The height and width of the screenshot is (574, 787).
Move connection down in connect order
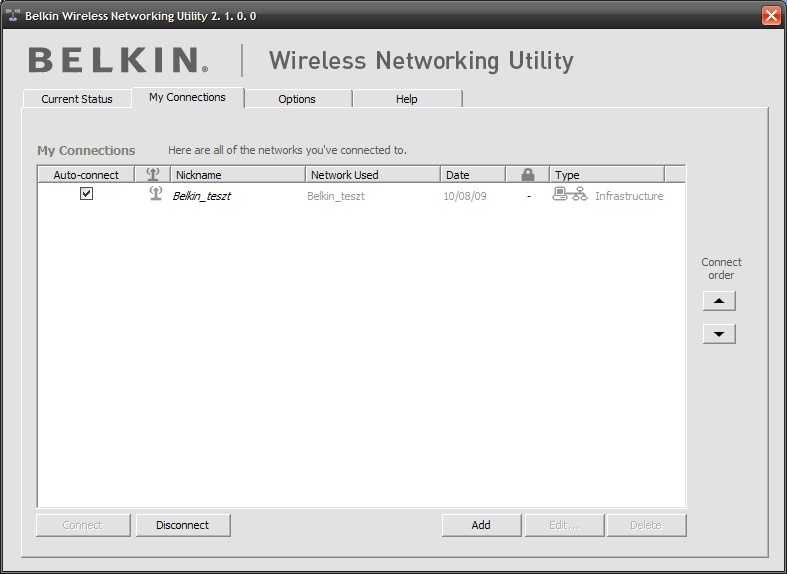pyautogui.click(x=719, y=334)
